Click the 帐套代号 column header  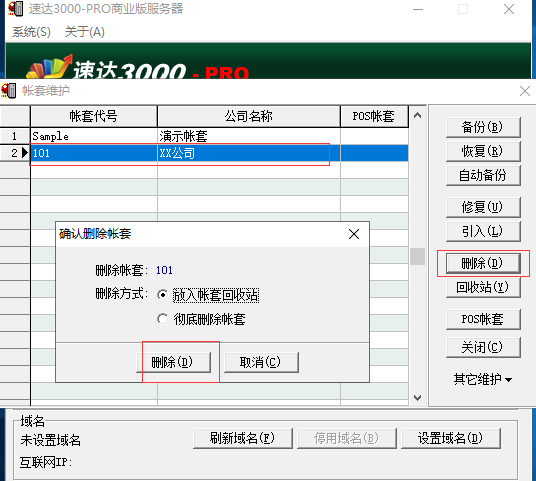(x=94, y=116)
